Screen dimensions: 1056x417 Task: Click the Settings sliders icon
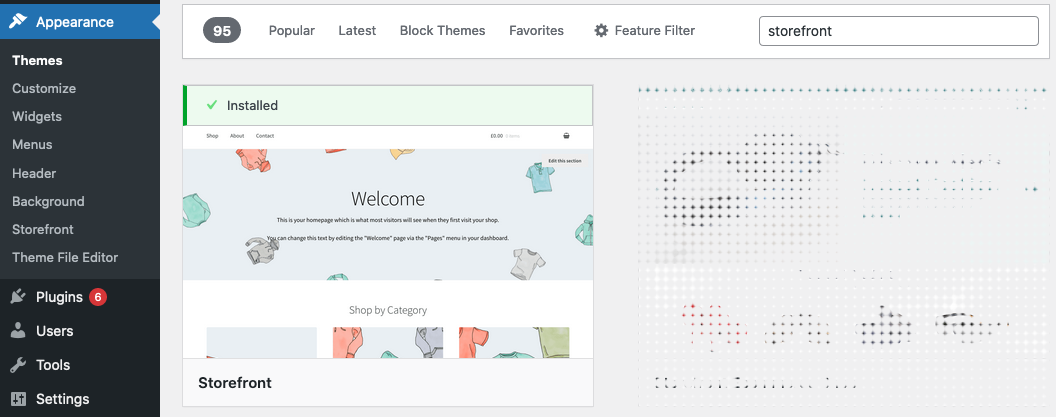(18, 399)
